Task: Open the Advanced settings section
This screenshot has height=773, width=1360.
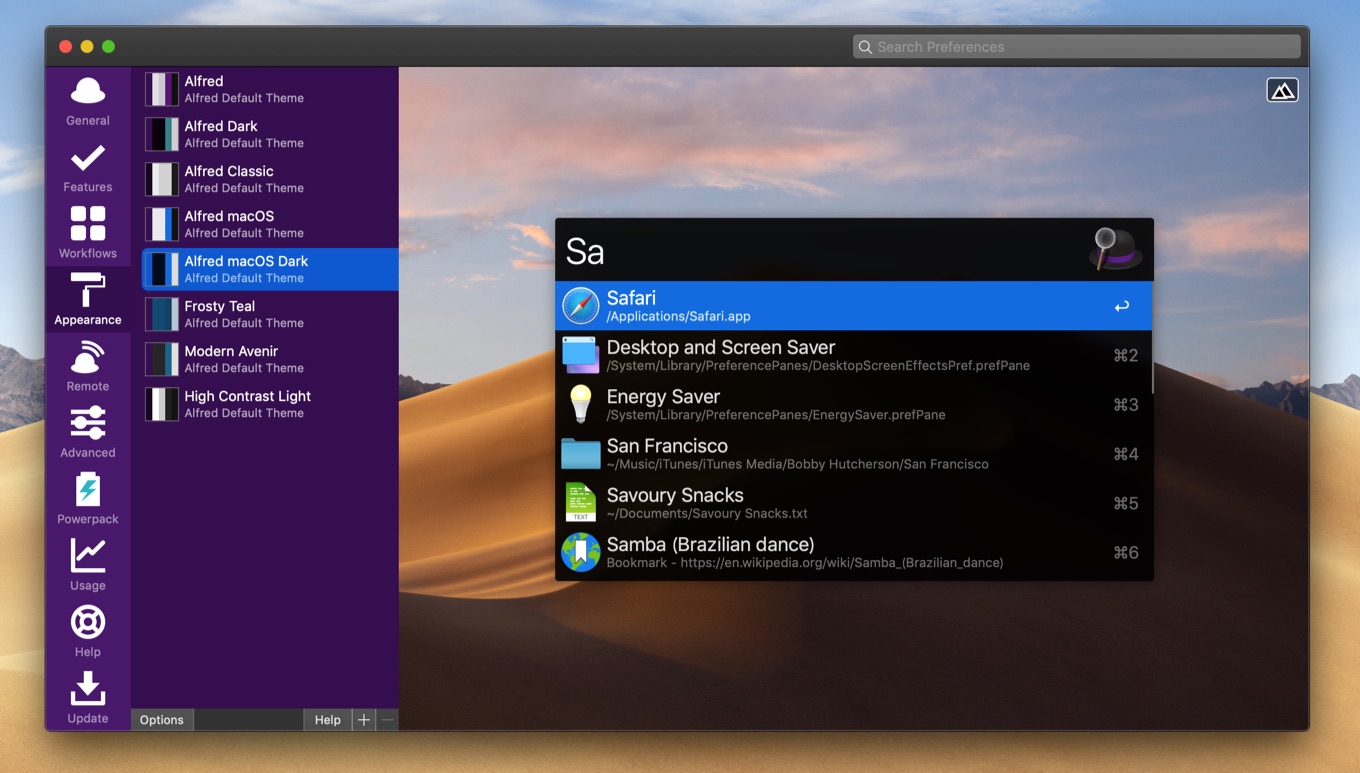Action: (x=88, y=432)
